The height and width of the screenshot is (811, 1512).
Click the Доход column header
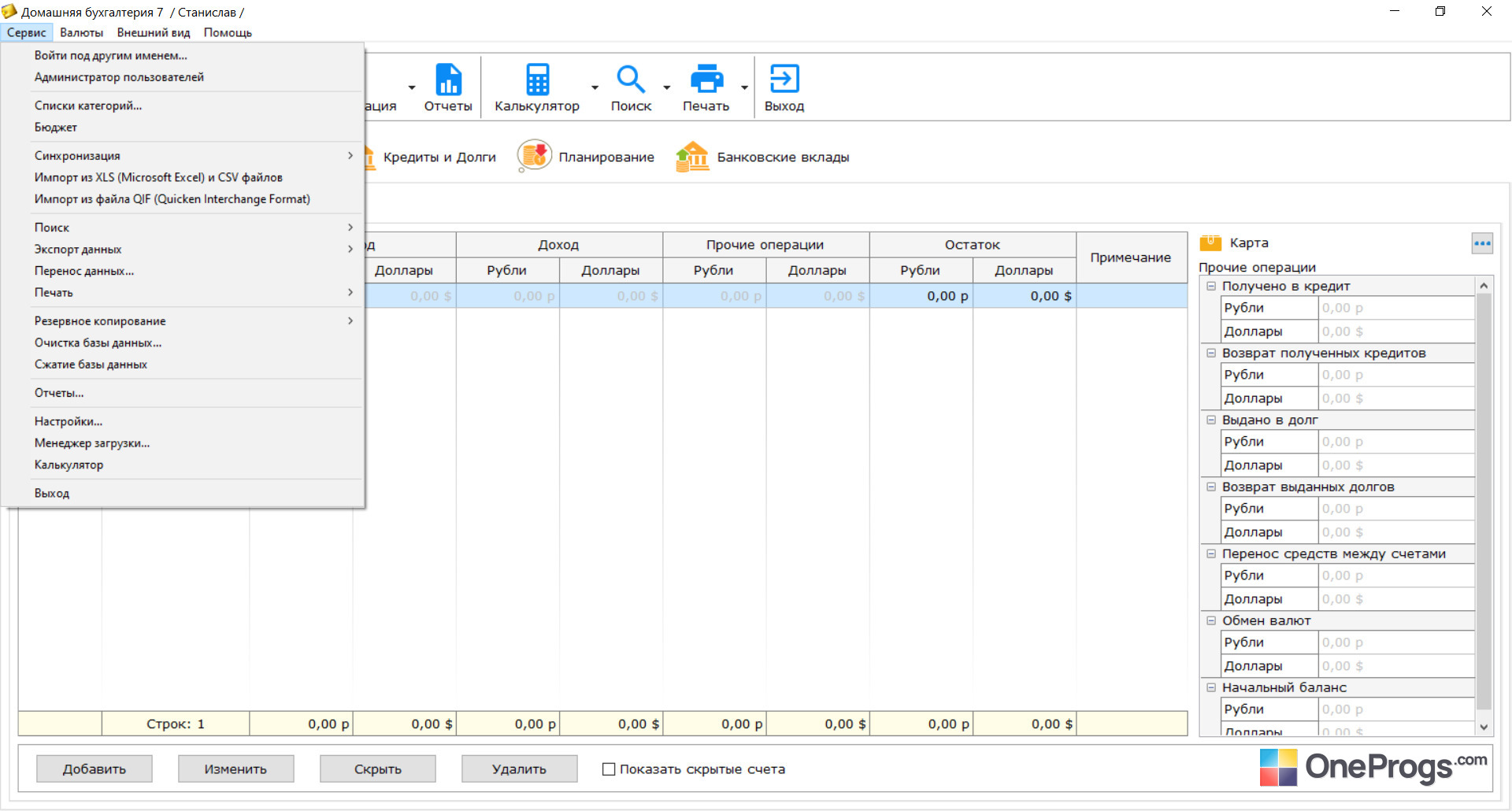559,245
